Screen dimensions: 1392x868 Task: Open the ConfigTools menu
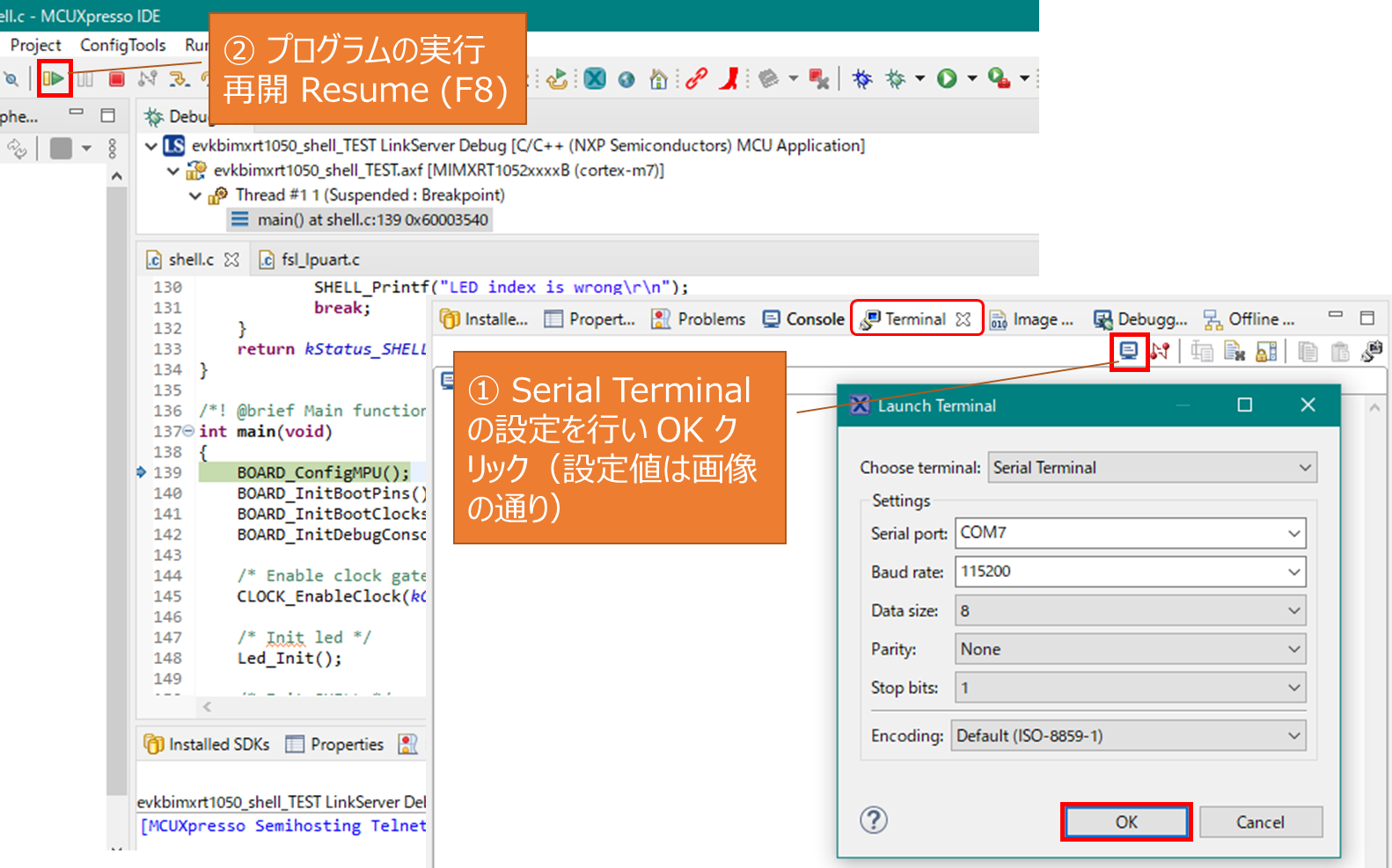point(122,45)
